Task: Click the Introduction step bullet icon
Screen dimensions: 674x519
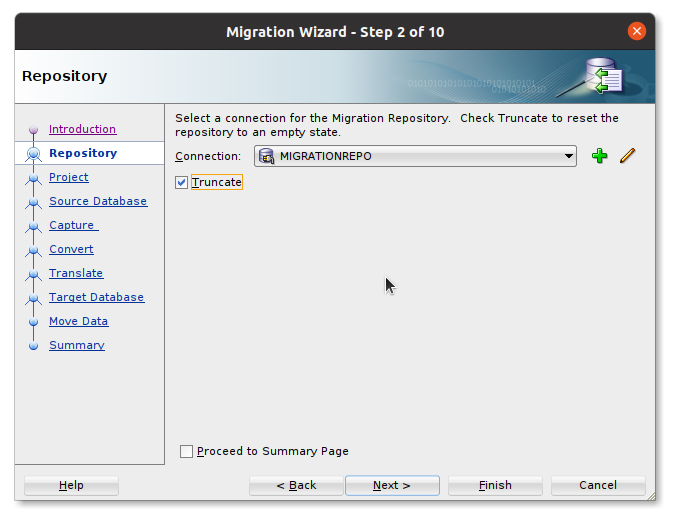Action: pyautogui.click(x=34, y=129)
